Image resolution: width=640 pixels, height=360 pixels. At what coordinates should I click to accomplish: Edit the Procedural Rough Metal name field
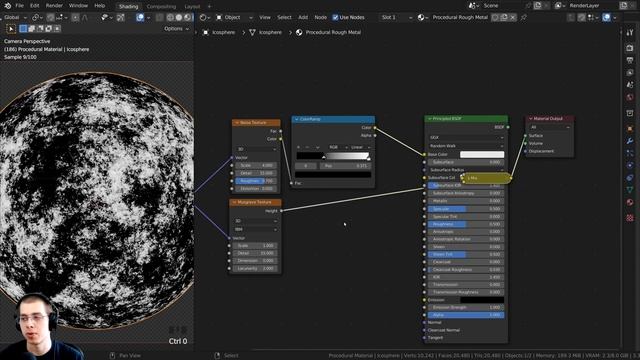(460, 18)
